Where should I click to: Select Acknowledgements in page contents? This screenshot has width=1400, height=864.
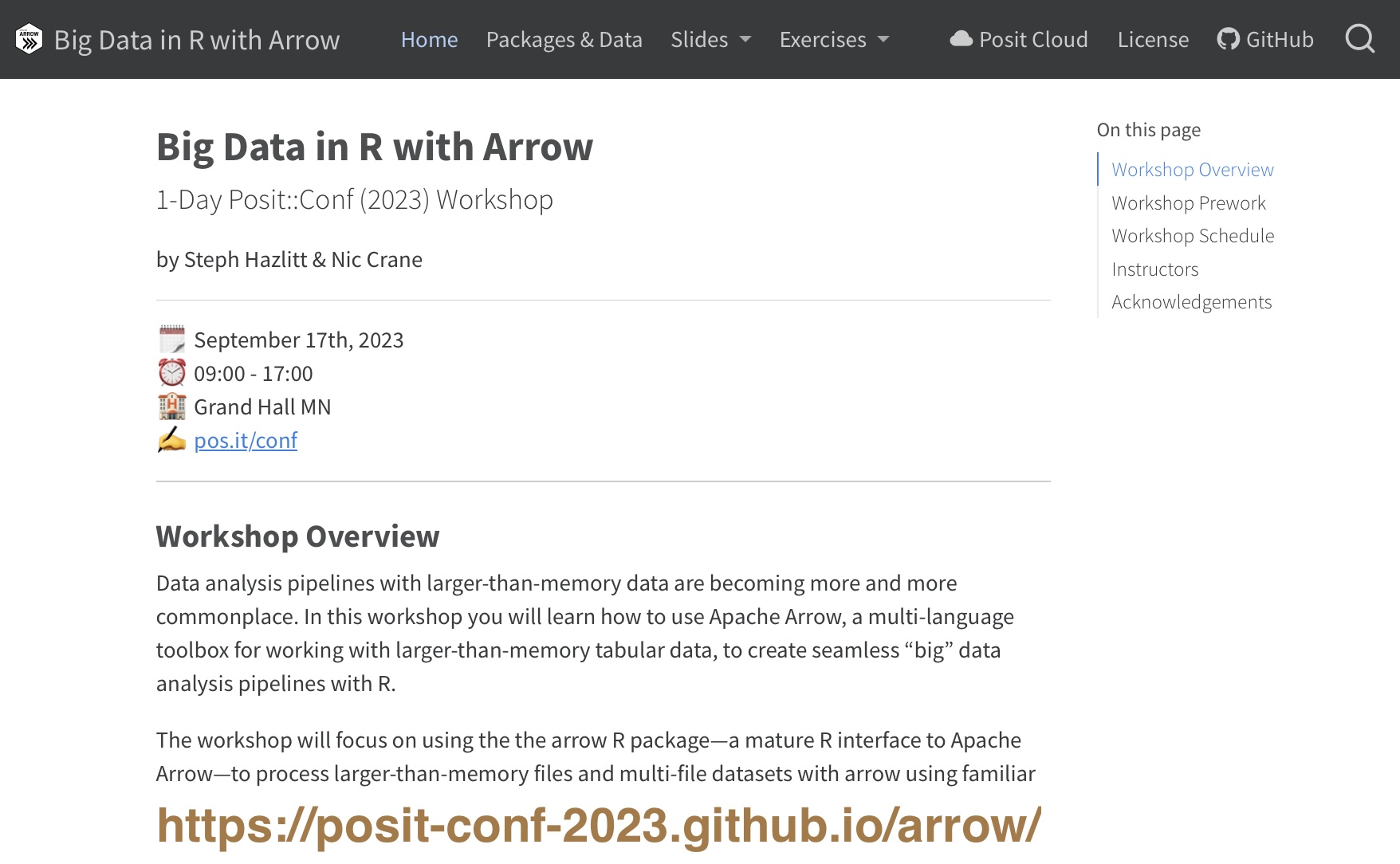click(x=1191, y=302)
